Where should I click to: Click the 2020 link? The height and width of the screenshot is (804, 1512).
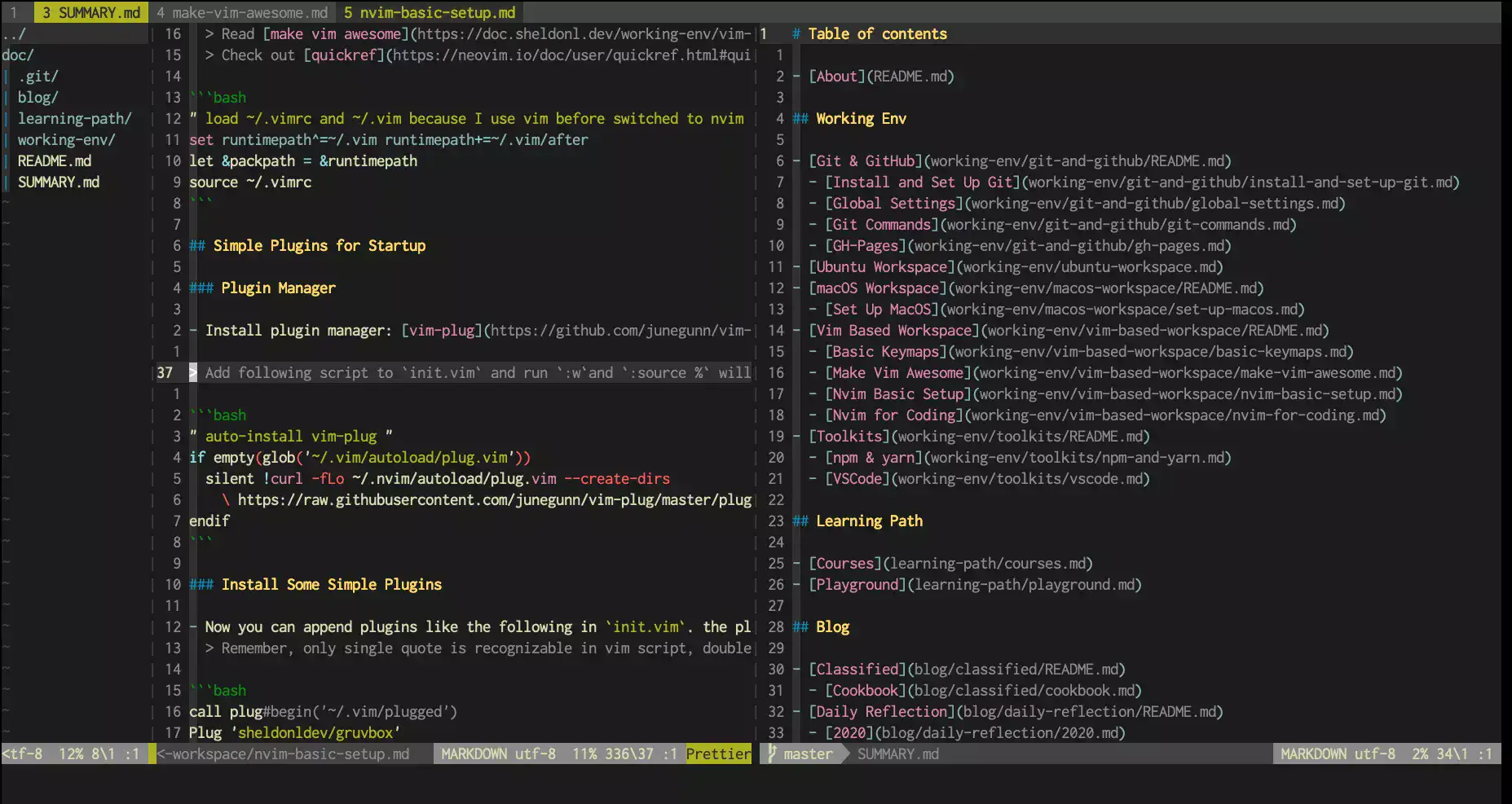coord(849,732)
